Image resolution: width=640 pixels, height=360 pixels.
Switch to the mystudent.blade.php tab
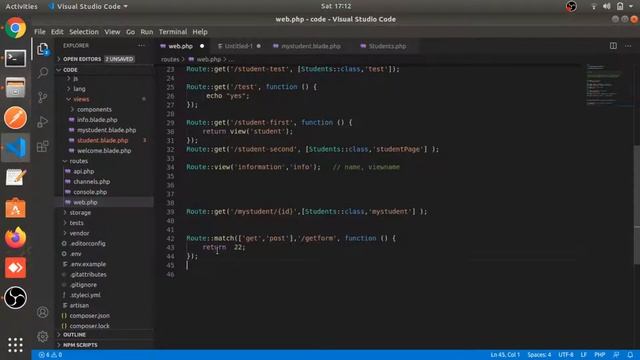[311, 46]
